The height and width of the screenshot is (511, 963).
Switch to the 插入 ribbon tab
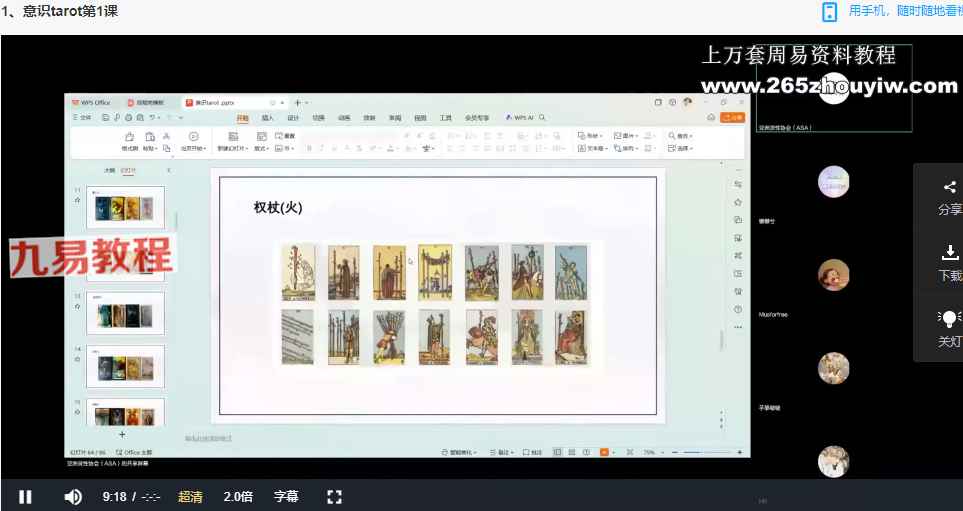(268, 117)
